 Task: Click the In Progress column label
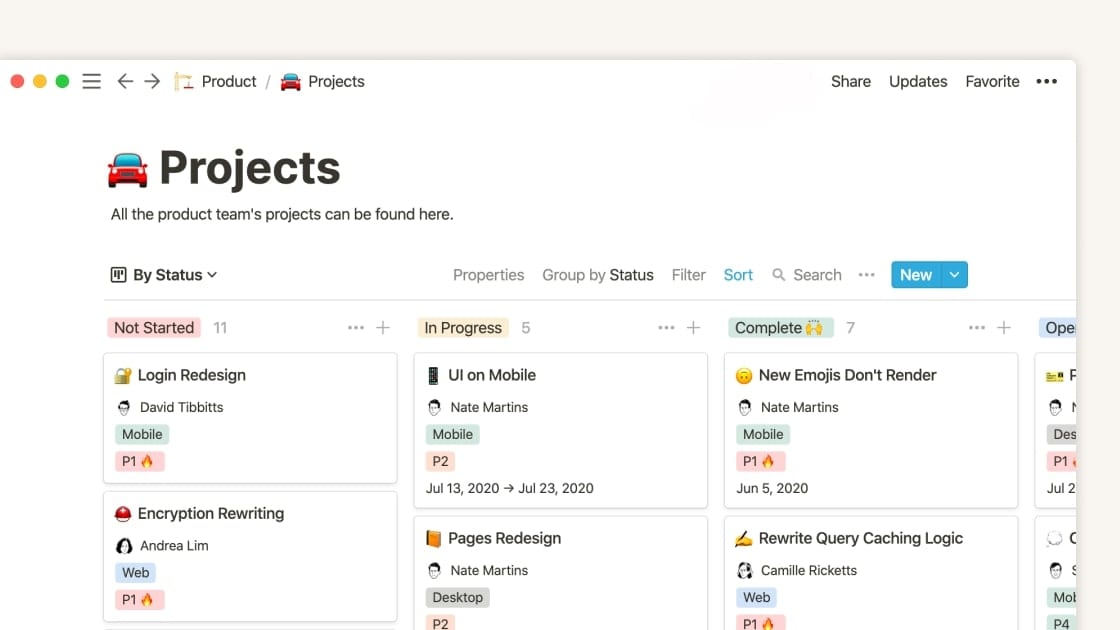coord(463,328)
